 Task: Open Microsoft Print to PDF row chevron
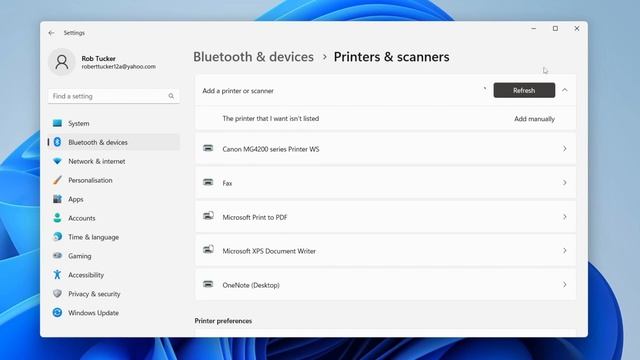tap(564, 217)
